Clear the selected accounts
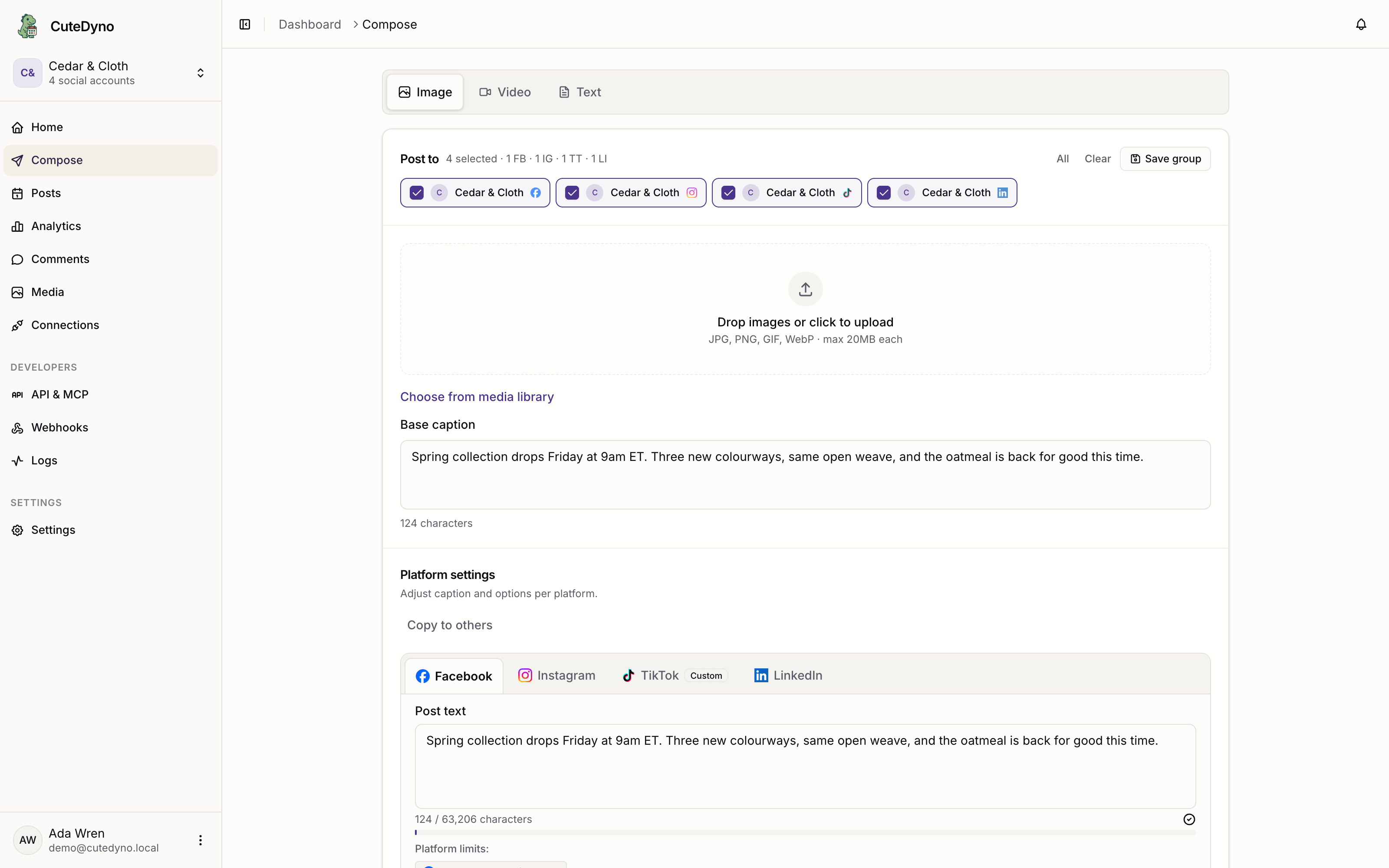Viewport: 1389px width, 868px height. click(1097, 159)
